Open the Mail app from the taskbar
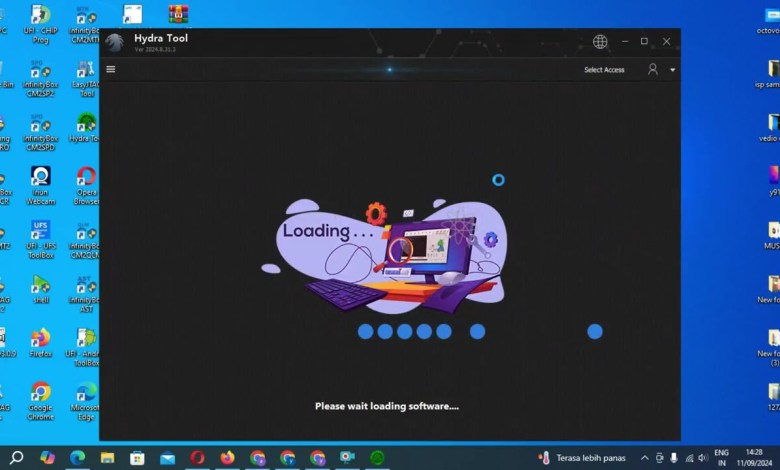The width and height of the screenshot is (780, 470). pyautogui.click(x=167, y=458)
